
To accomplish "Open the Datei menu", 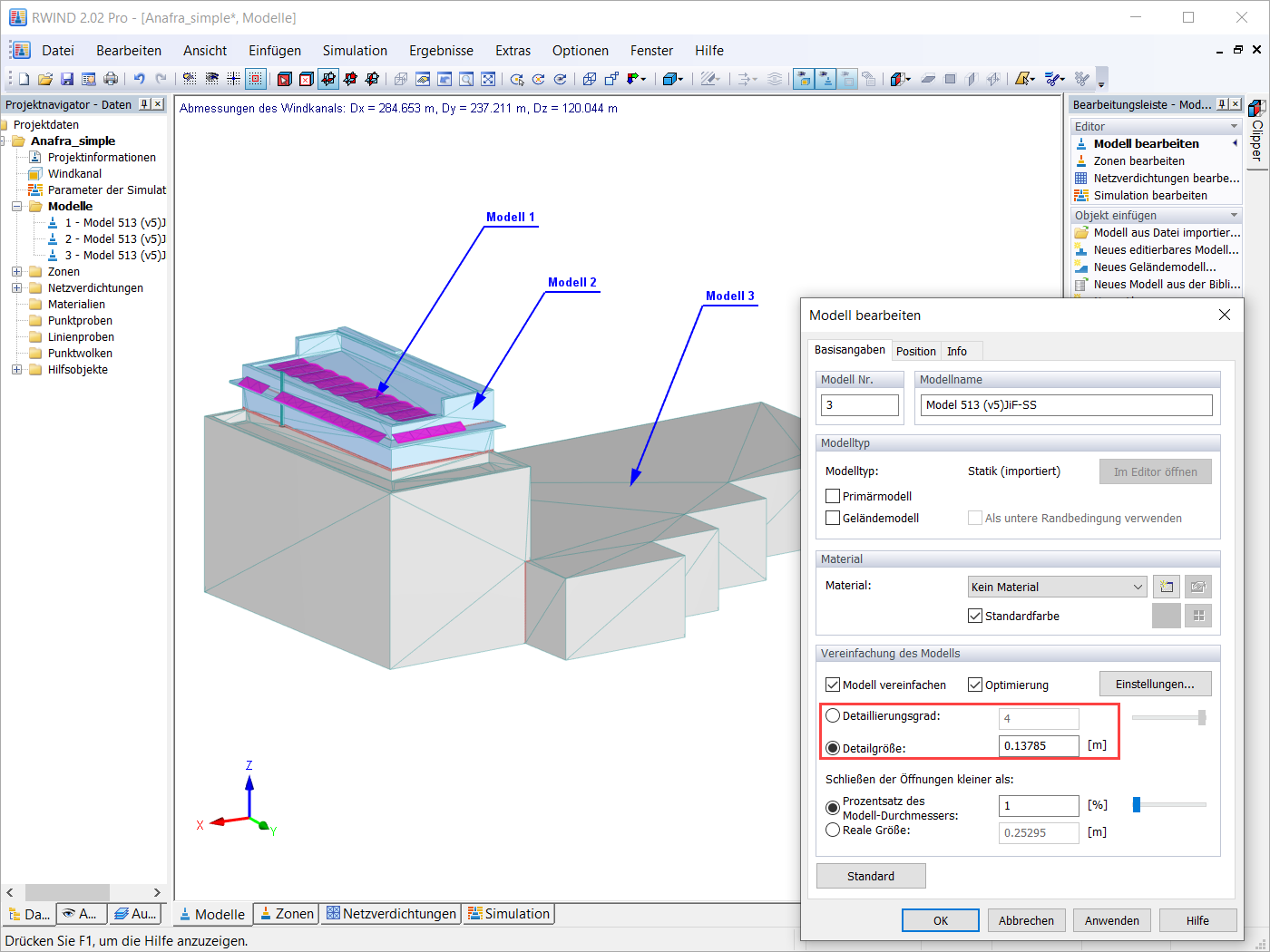I will pyautogui.click(x=58, y=51).
